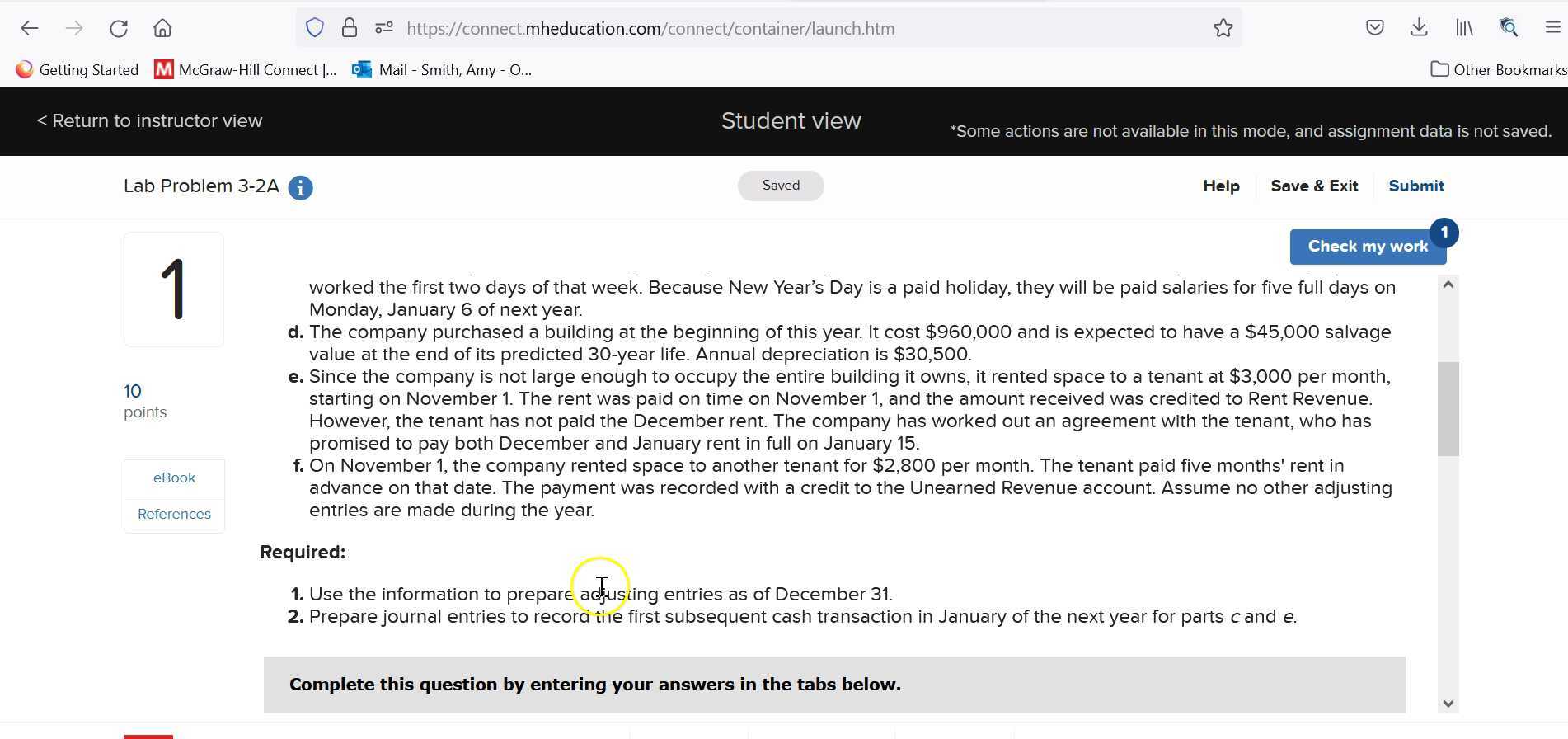Go to the browser home page

(x=162, y=29)
